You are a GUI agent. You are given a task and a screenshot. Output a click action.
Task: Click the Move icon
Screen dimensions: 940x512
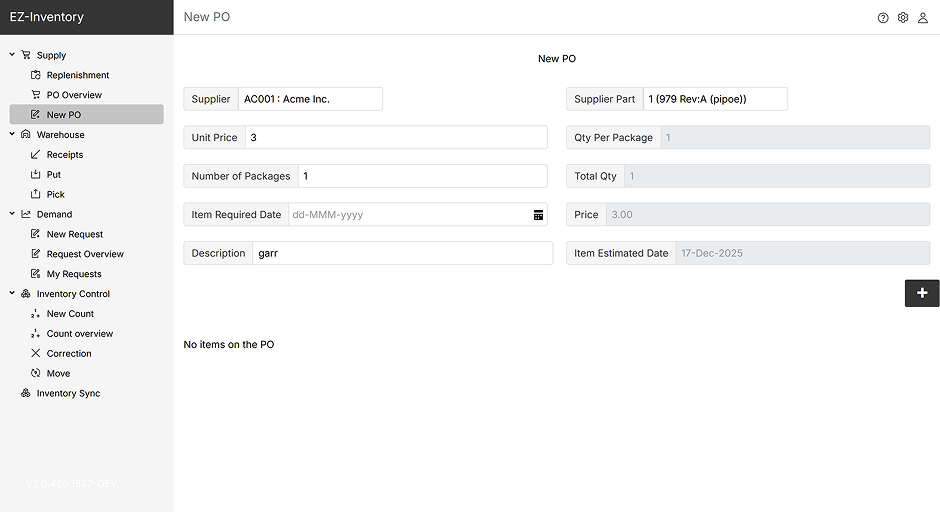coord(35,373)
